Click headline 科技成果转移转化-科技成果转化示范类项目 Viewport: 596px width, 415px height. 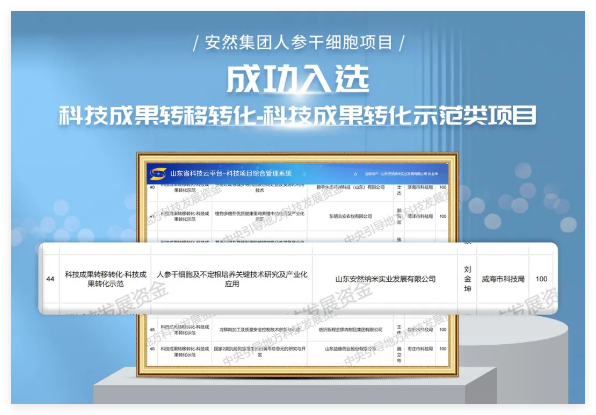click(x=298, y=115)
